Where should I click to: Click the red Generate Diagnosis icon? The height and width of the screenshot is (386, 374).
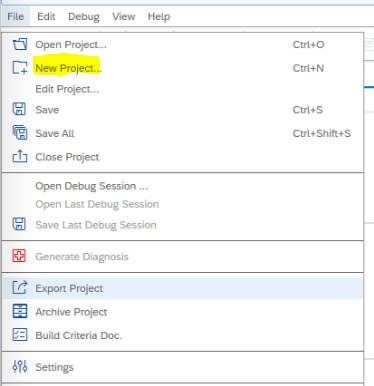pyautogui.click(x=19, y=256)
